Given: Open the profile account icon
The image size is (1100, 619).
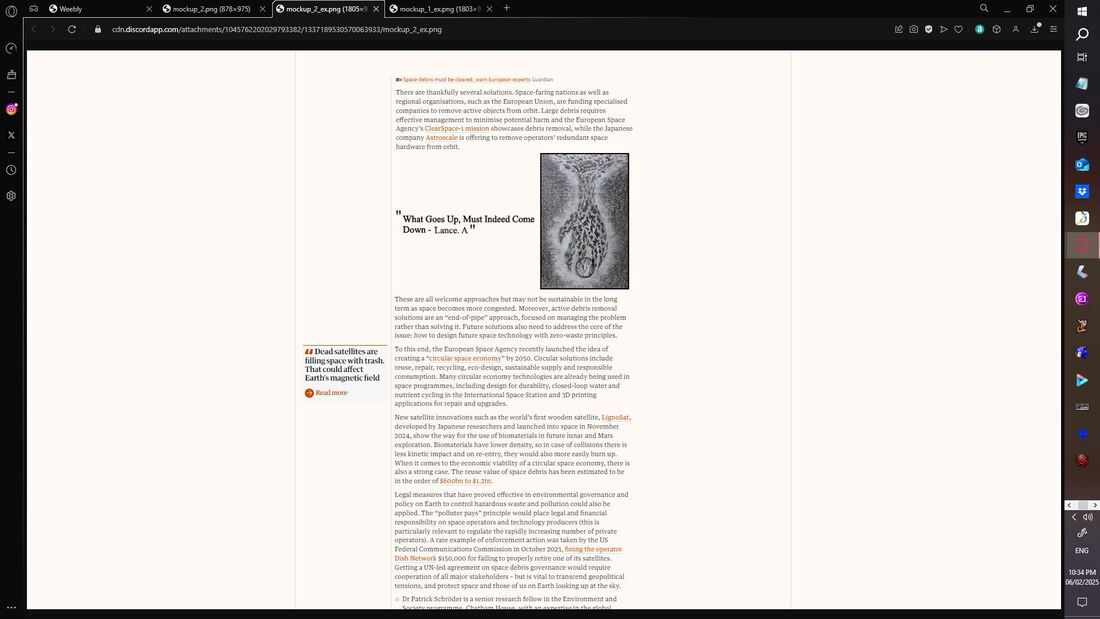Looking at the screenshot, I should point(1015,29).
